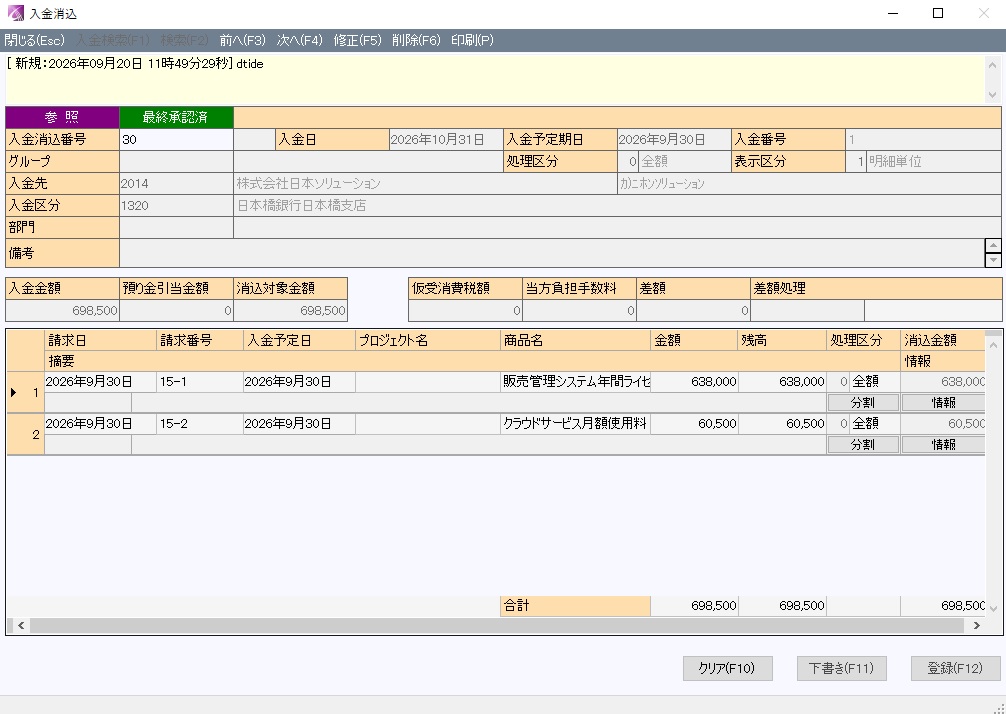Click the 下書き(F11) draft button

(x=842, y=668)
